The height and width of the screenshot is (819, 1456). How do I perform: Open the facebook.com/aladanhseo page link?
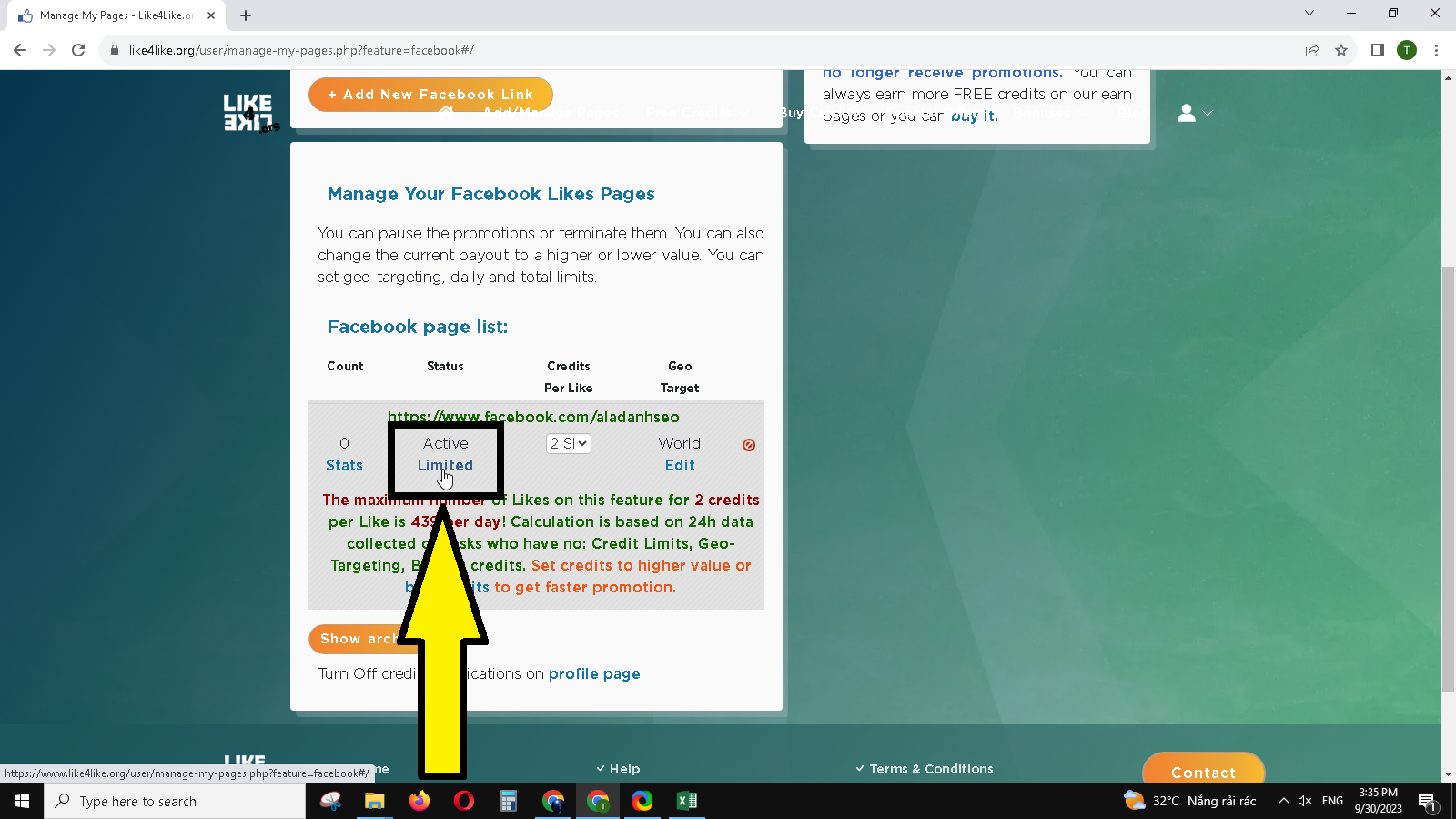tap(533, 417)
